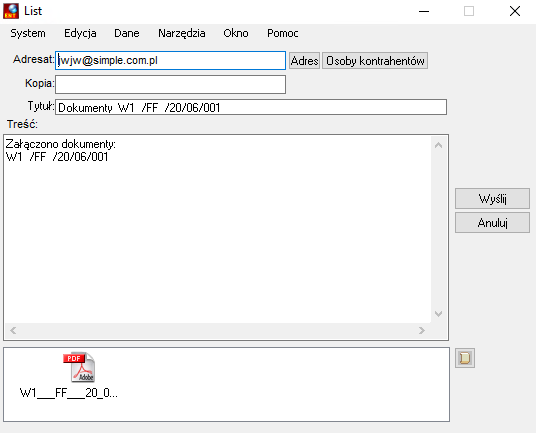536x433 pixels.
Task: Open the Okno menu
Action: [236, 33]
